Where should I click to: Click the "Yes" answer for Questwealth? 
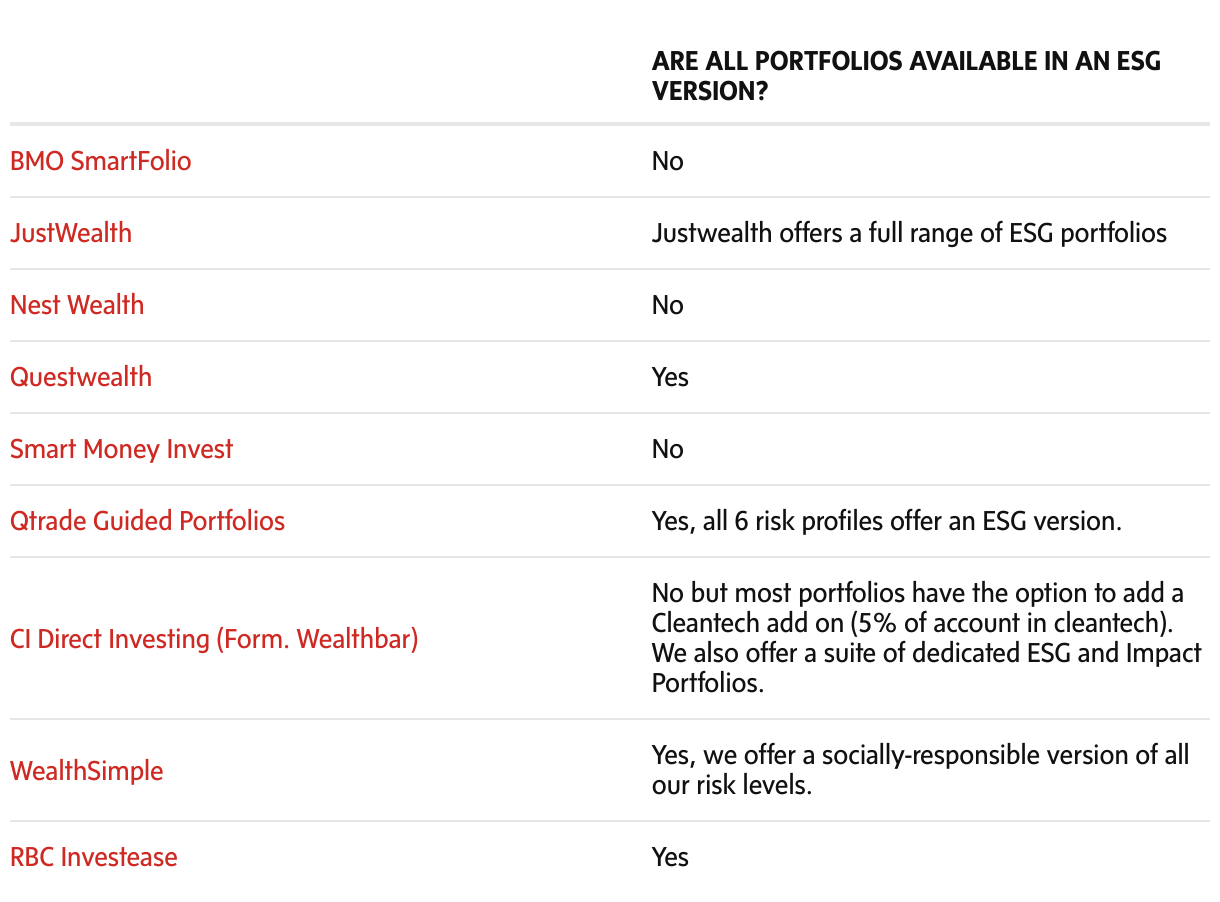[x=670, y=377]
